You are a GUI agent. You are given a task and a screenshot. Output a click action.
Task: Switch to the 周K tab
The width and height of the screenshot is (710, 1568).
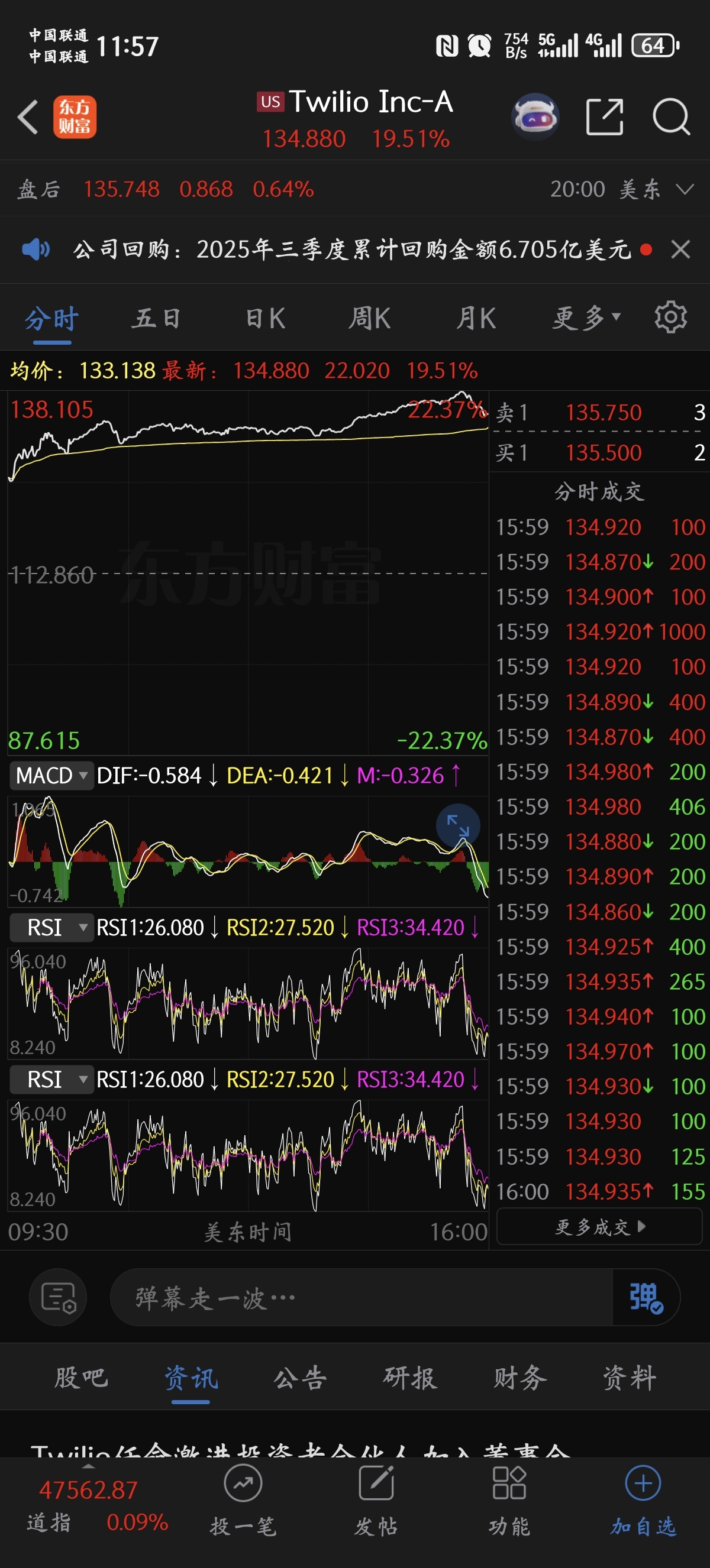coord(370,318)
